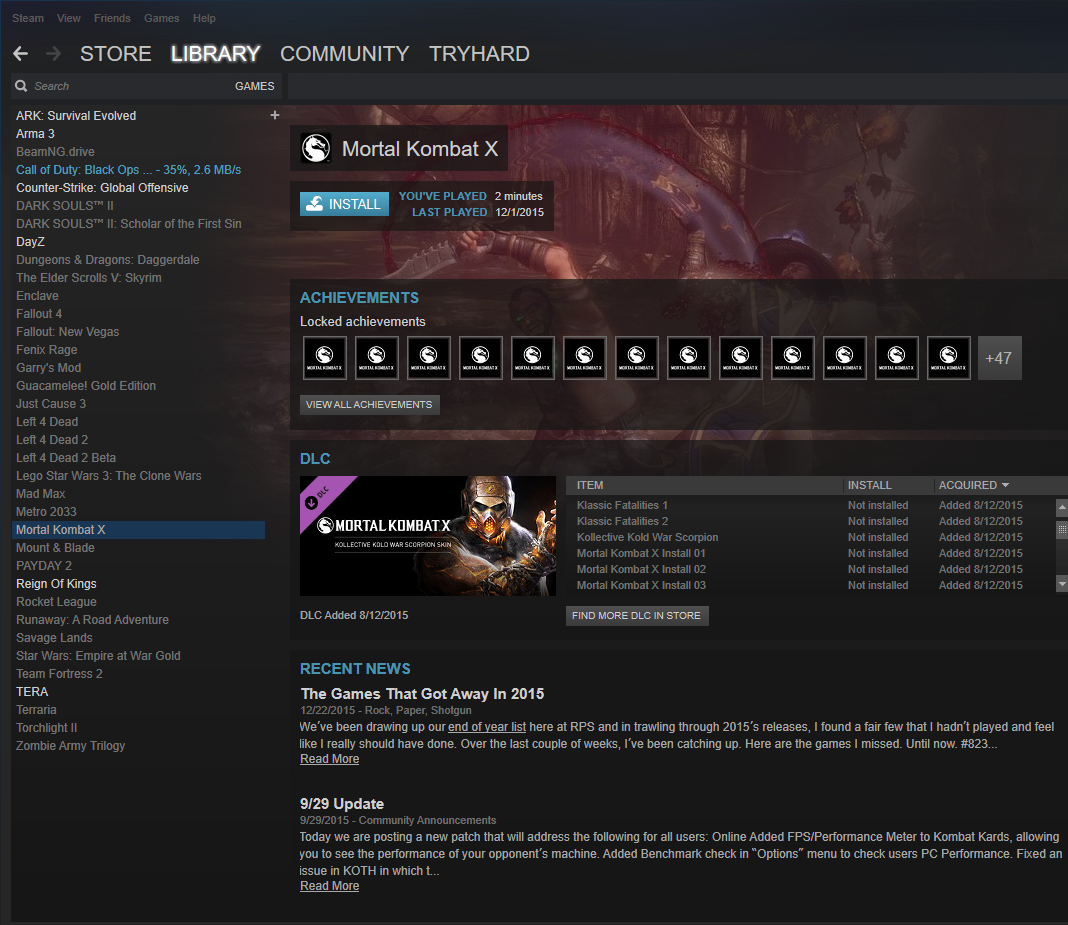Select Garry's Mod in library

(48, 368)
